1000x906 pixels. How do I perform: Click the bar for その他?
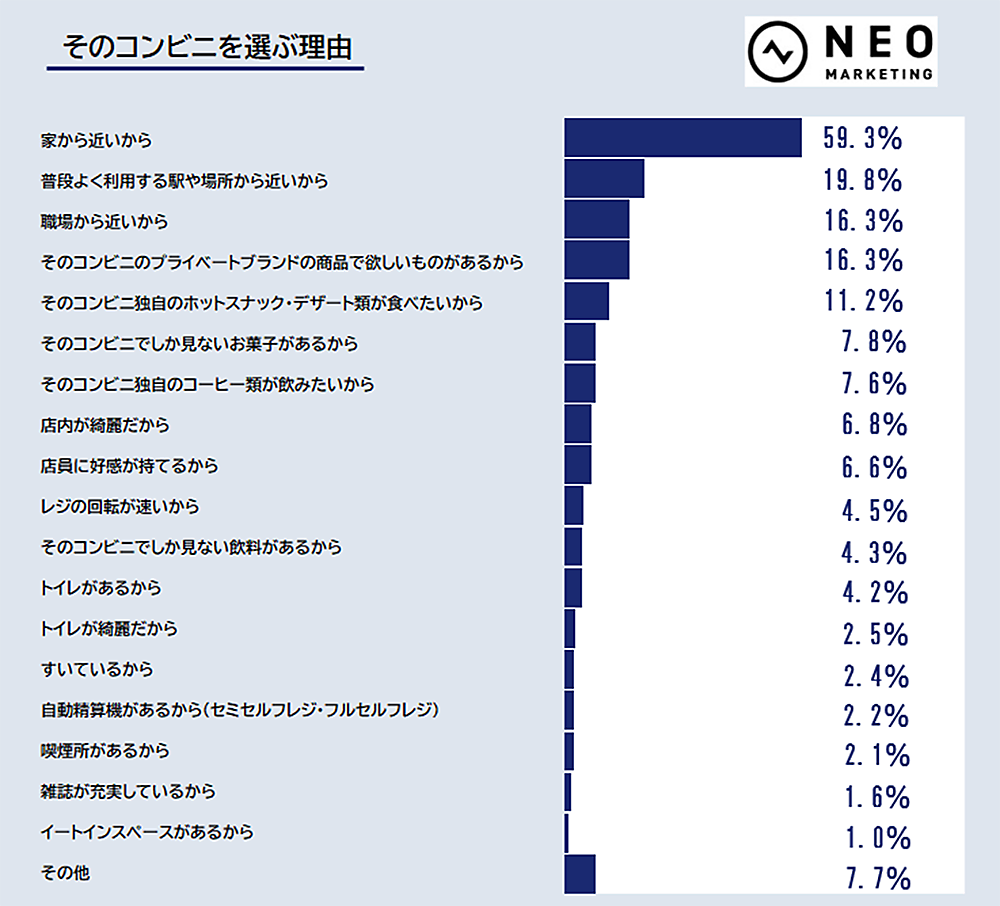point(580,873)
